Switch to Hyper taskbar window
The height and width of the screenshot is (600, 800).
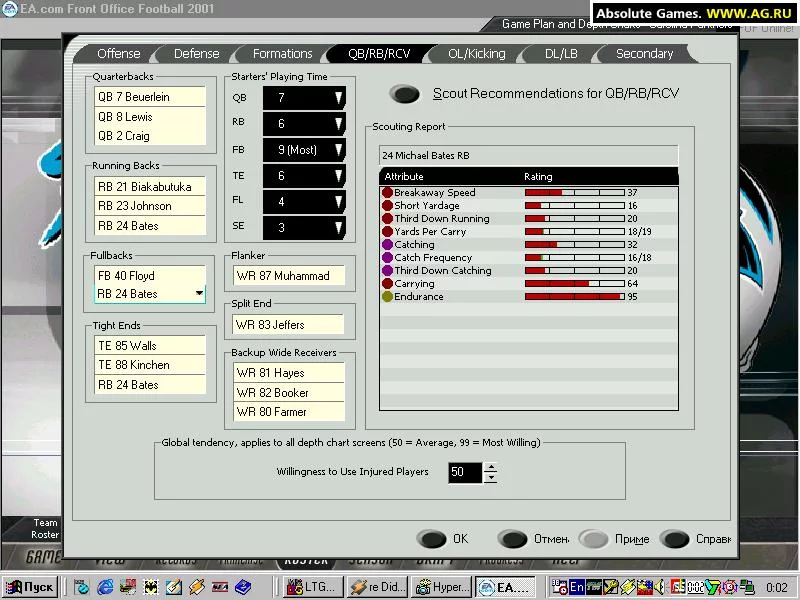442,587
